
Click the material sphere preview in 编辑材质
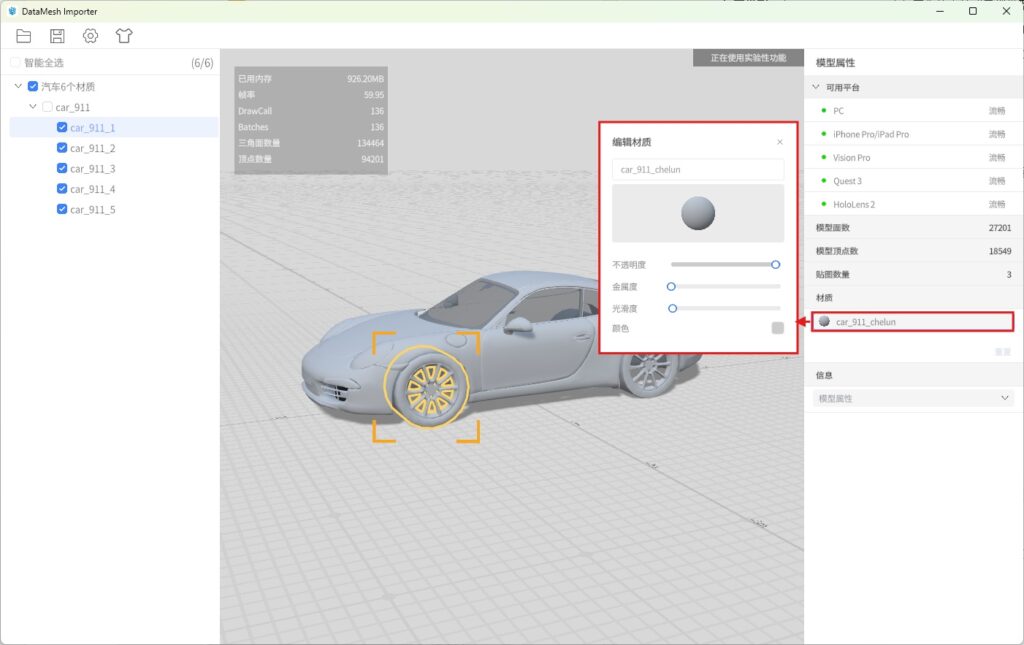[x=698, y=213]
